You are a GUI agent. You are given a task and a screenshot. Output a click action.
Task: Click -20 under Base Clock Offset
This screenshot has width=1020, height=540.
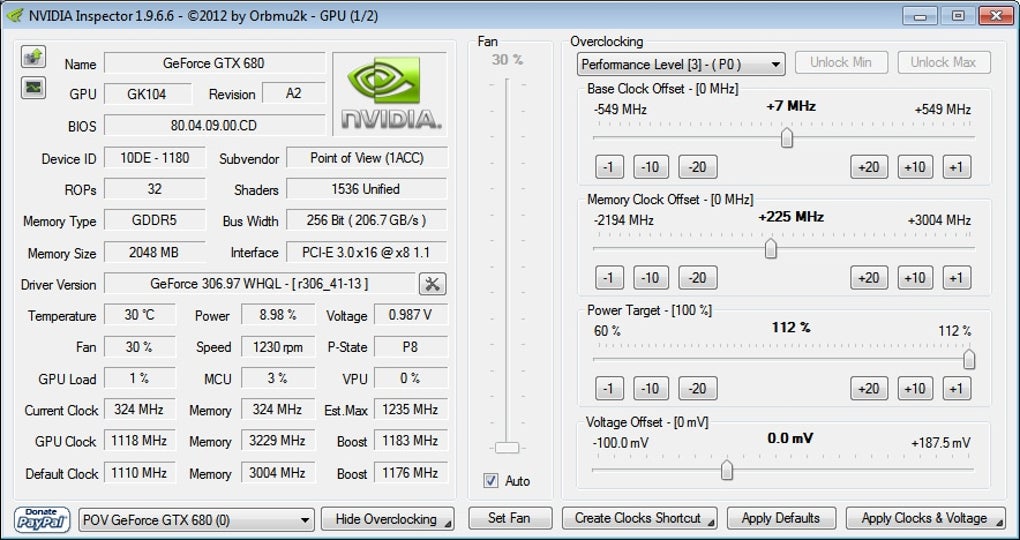697,167
